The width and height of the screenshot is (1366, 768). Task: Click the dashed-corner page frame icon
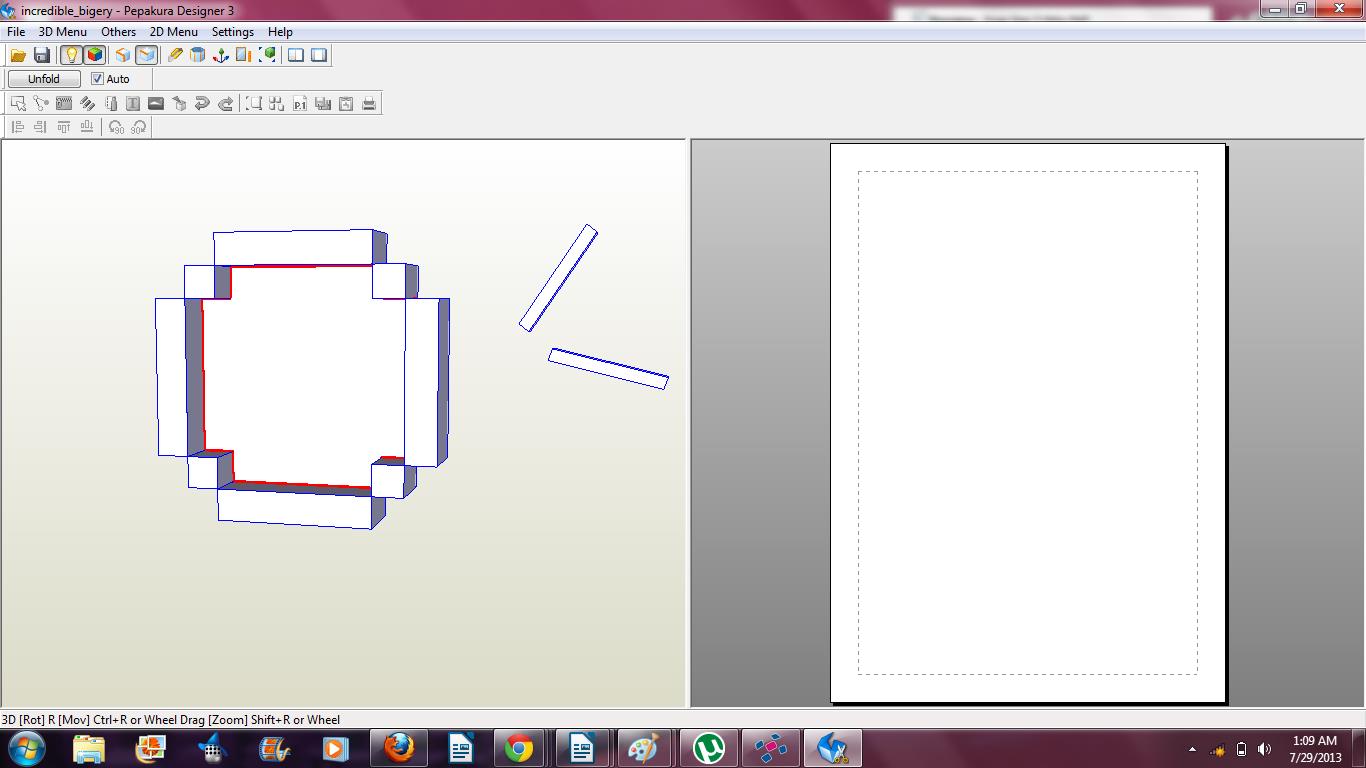coord(254,103)
